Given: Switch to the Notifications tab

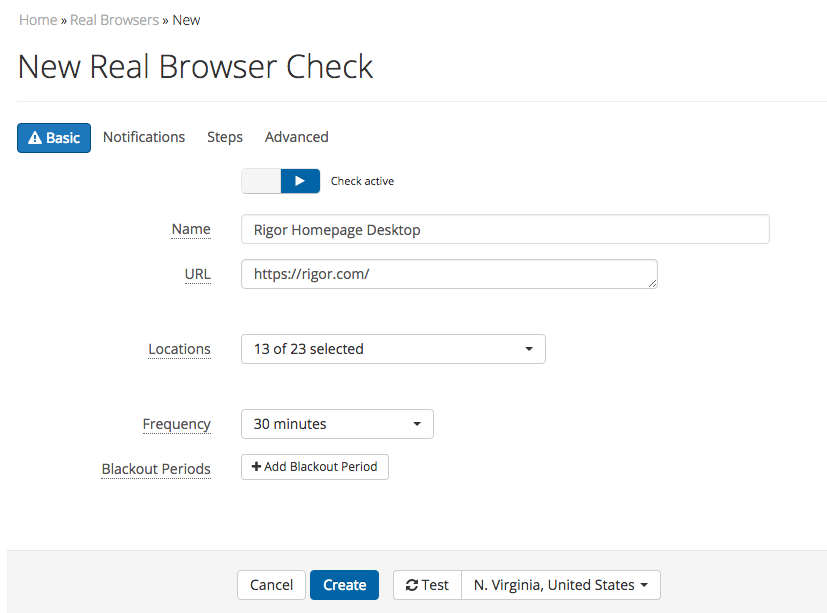Looking at the screenshot, I should (144, 137).
